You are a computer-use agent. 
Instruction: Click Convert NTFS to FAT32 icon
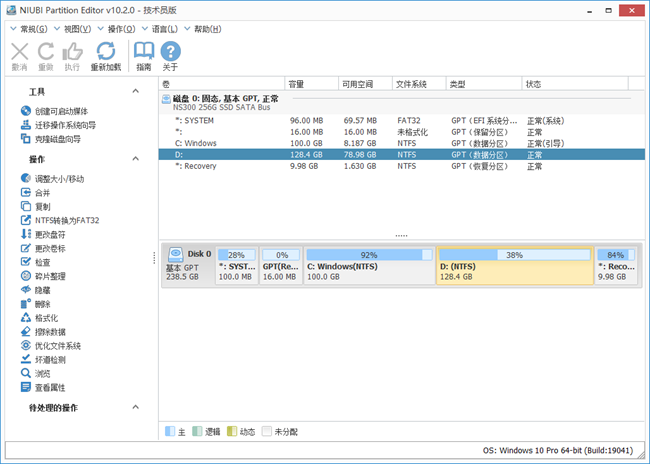coord(26,220)
